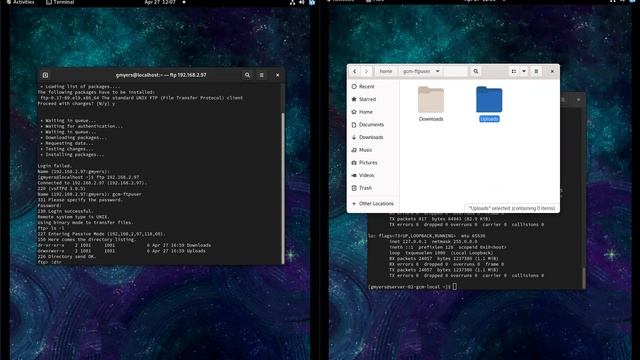Click the 'Proceed with changes? [N/y]' line

pyautogui.click(x=76, y=104)
